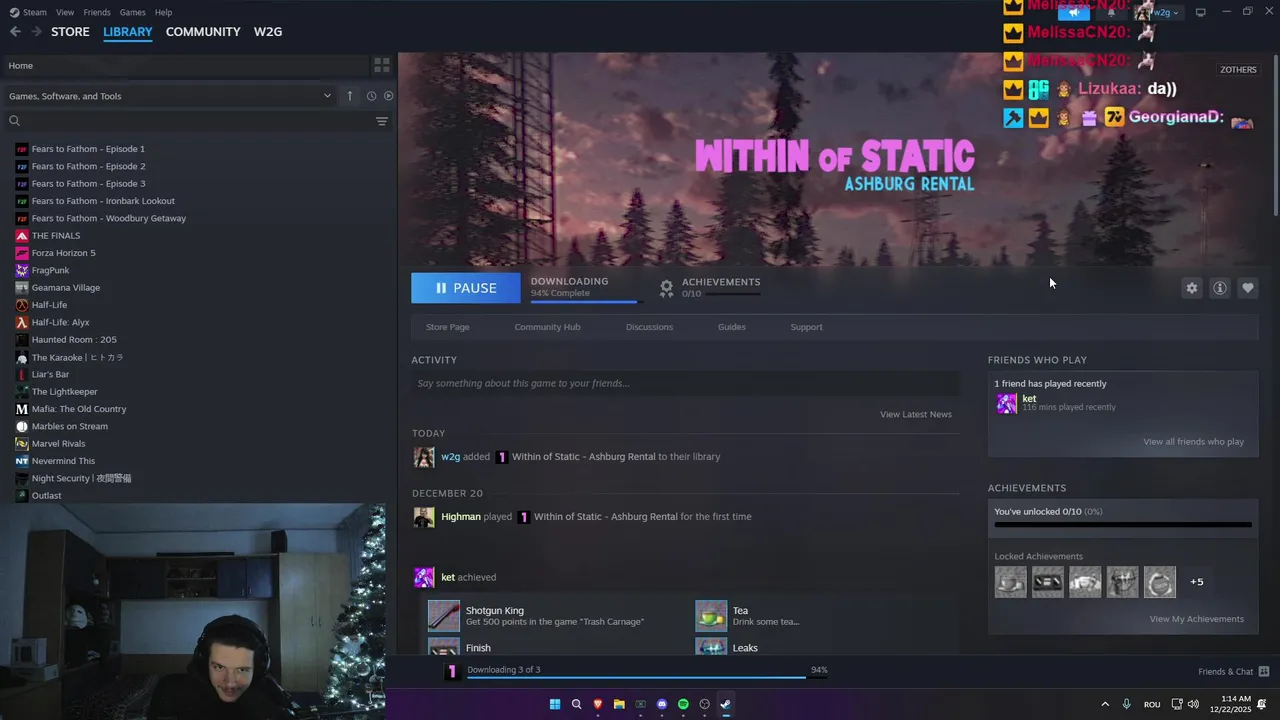Open the Friends menu

[97, 12]
